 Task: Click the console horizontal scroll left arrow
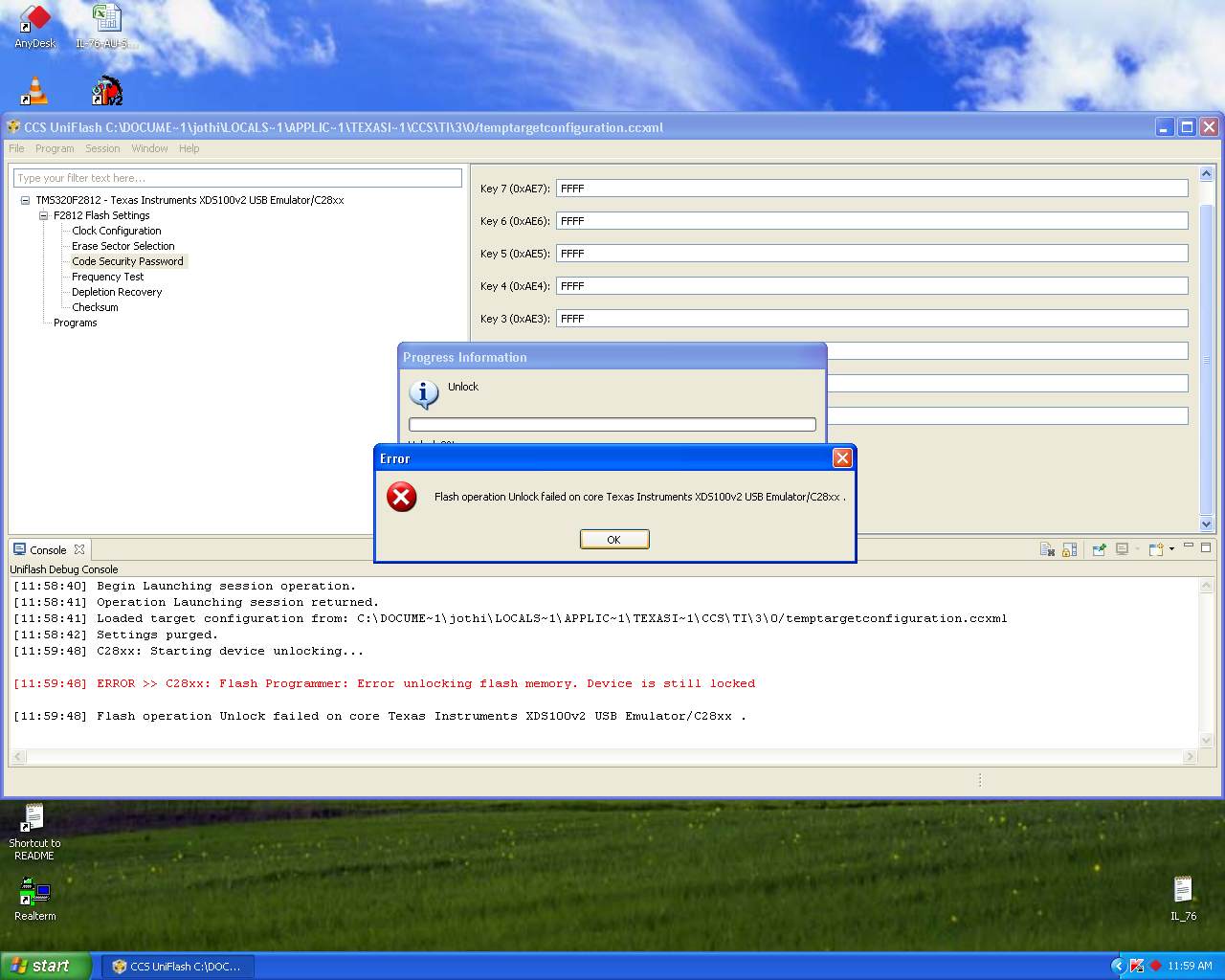pyautogui.click(x=18, y=757)
